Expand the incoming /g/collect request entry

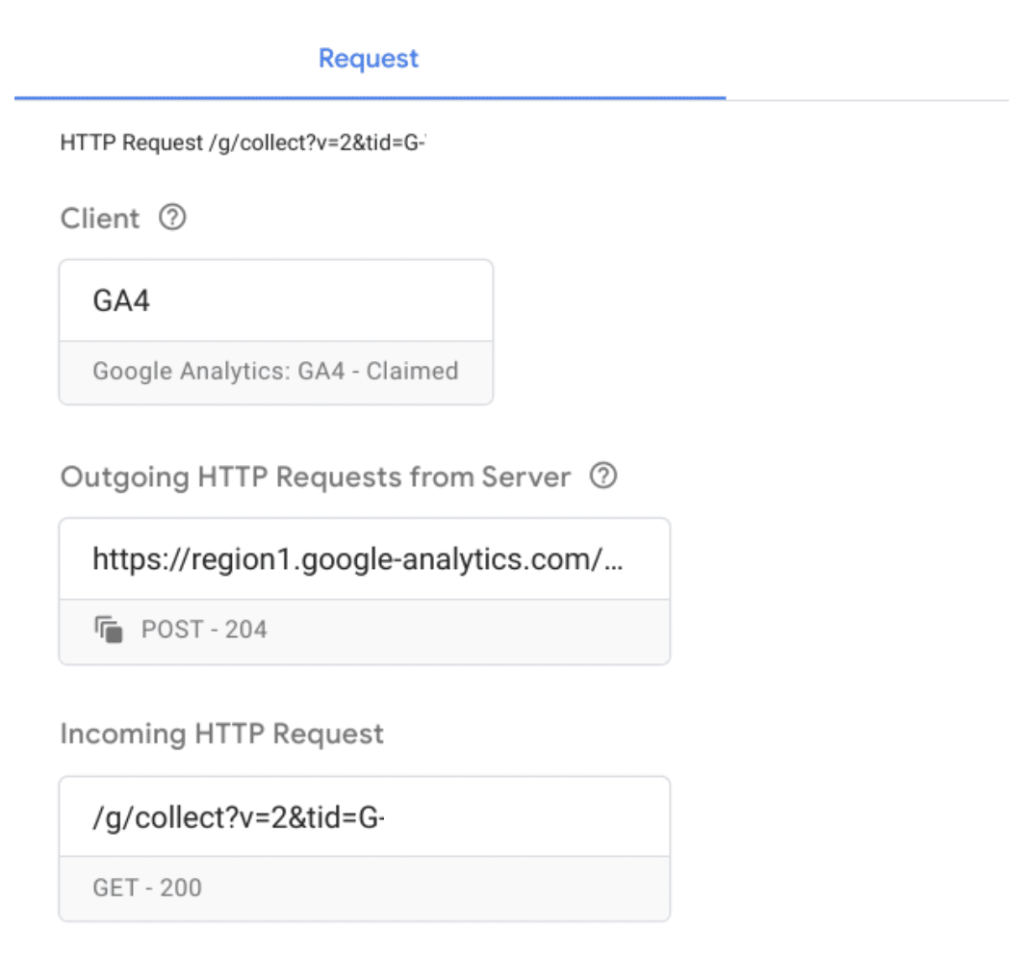[x=364, y=816]
